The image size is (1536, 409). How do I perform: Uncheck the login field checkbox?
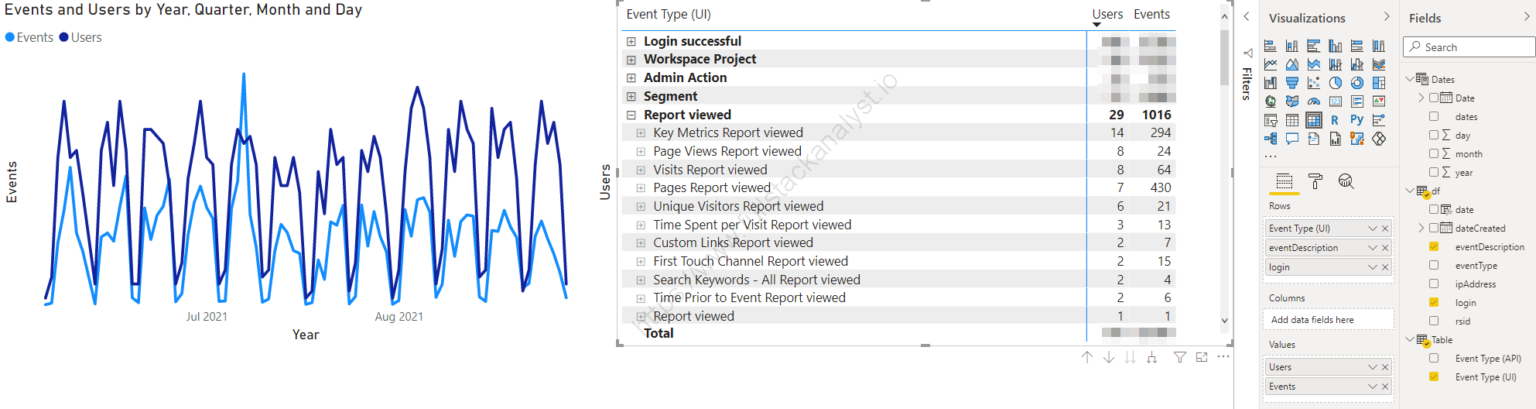point(1434,302)
